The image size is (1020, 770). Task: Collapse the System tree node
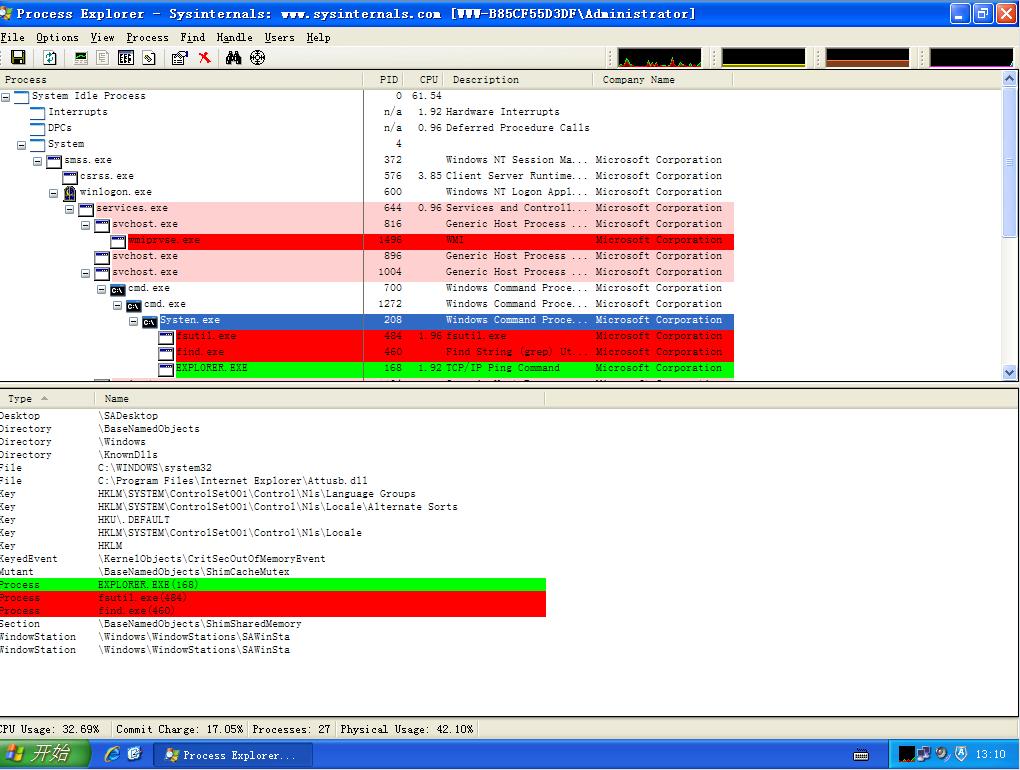tap(21, 145)
